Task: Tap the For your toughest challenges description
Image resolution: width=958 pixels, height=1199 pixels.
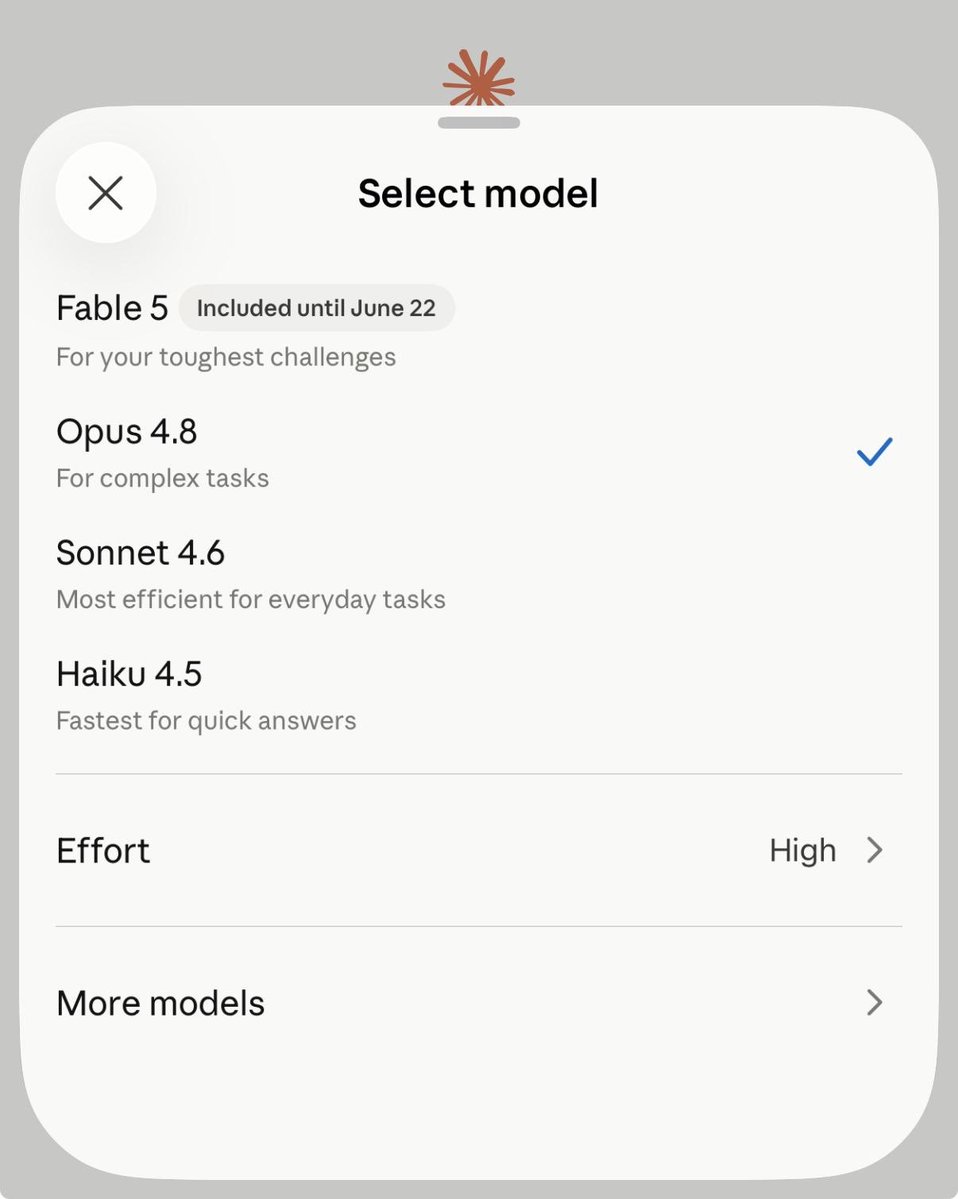Action: point(226,357)
